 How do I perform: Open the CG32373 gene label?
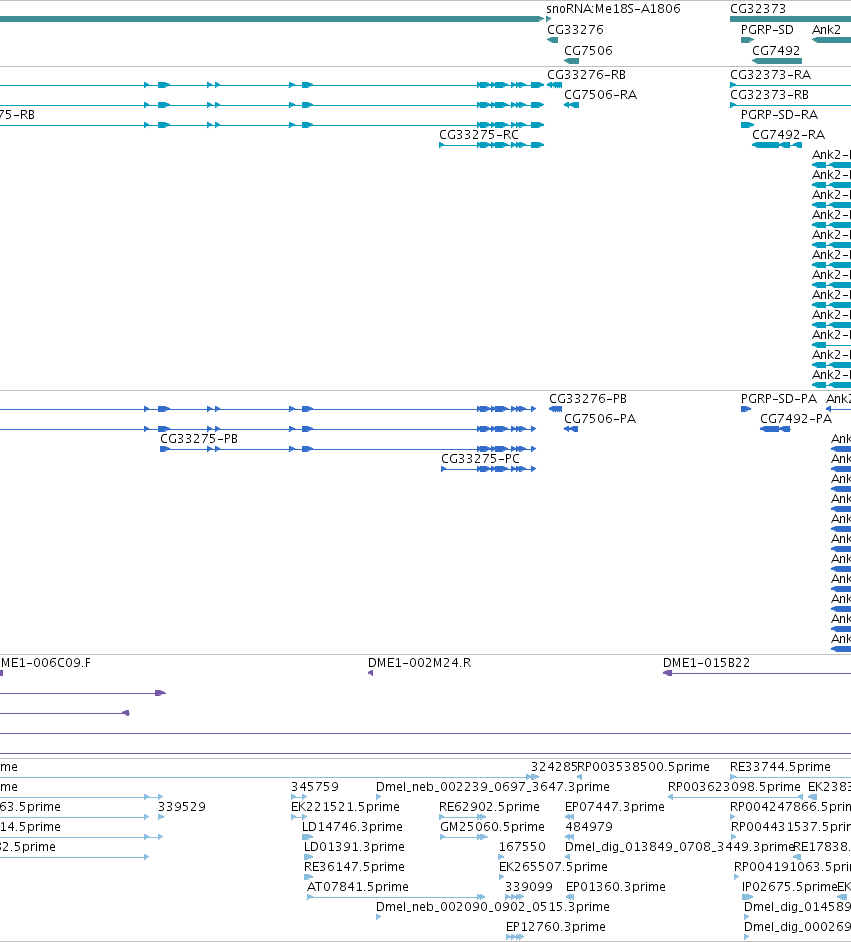pyautogui.click(x=758, y=9)
